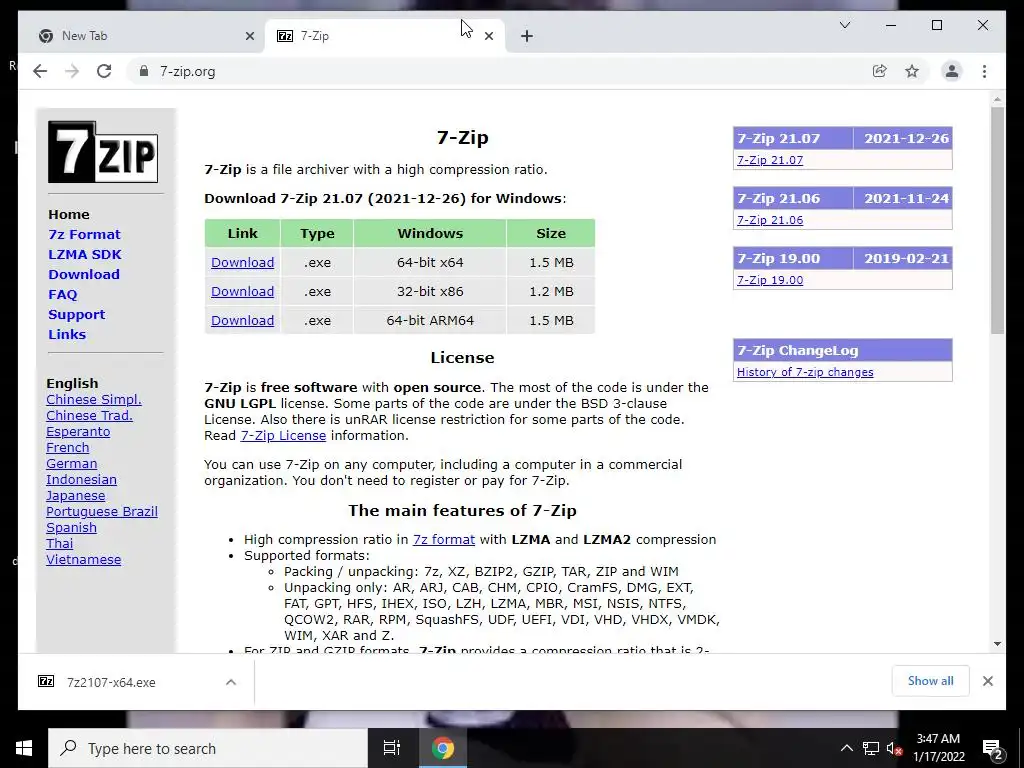Switch language to Vietnamese
Screen dimensions: 1024x768
coord(83,560)
